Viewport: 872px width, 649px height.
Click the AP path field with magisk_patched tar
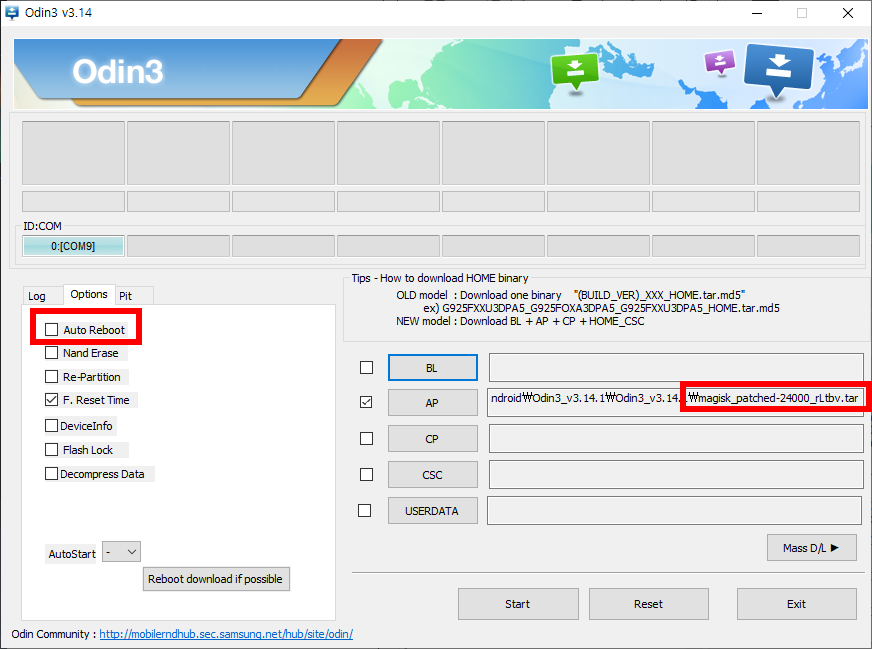pyautogui.click(x=676, y=402)
